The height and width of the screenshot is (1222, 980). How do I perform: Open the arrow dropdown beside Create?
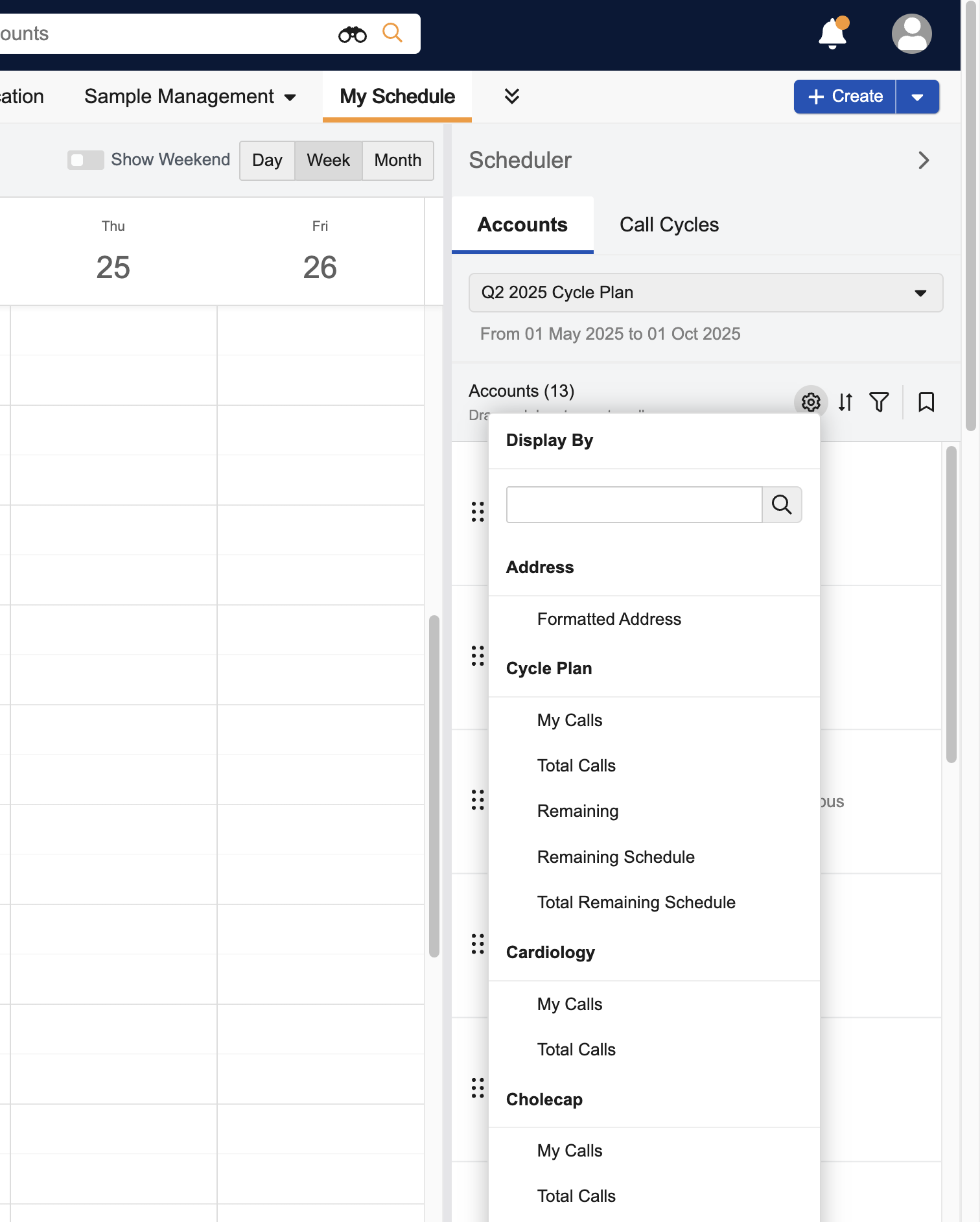pyautogui.click(x=917, y=97)
